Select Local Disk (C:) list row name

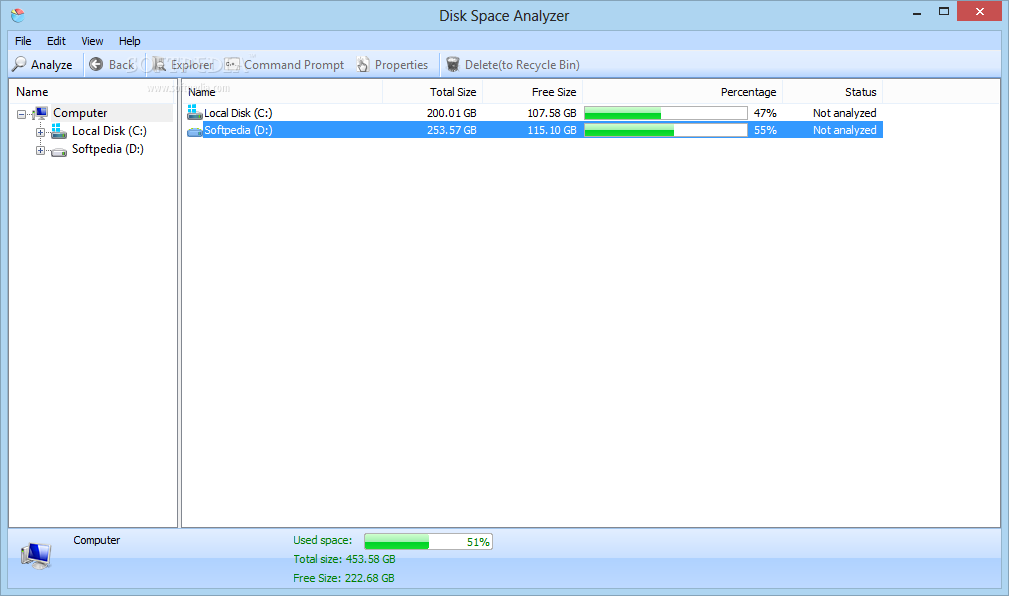[238, 113]
